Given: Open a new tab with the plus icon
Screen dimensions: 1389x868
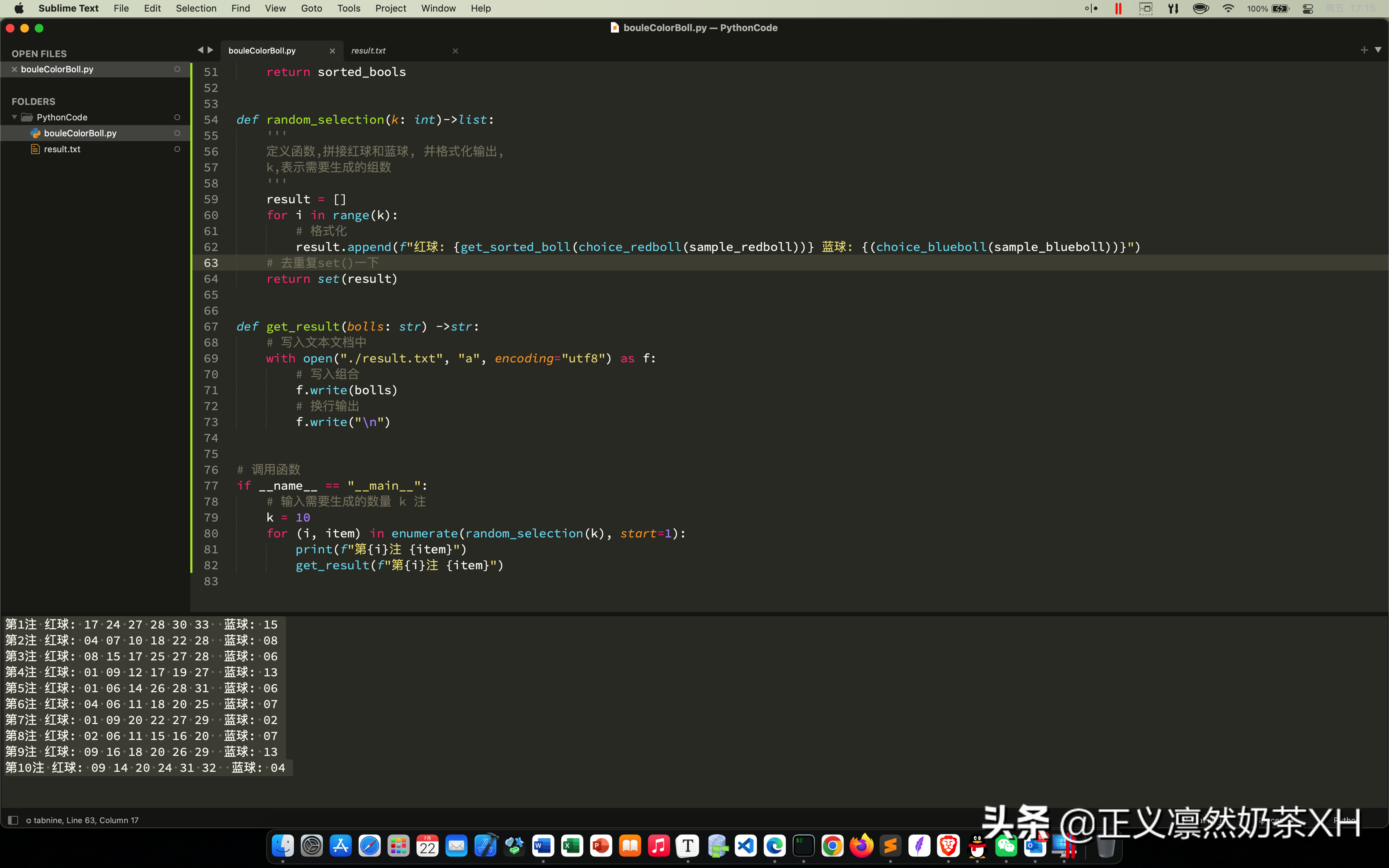Looking at the screenshot, I should (1364, 50).
